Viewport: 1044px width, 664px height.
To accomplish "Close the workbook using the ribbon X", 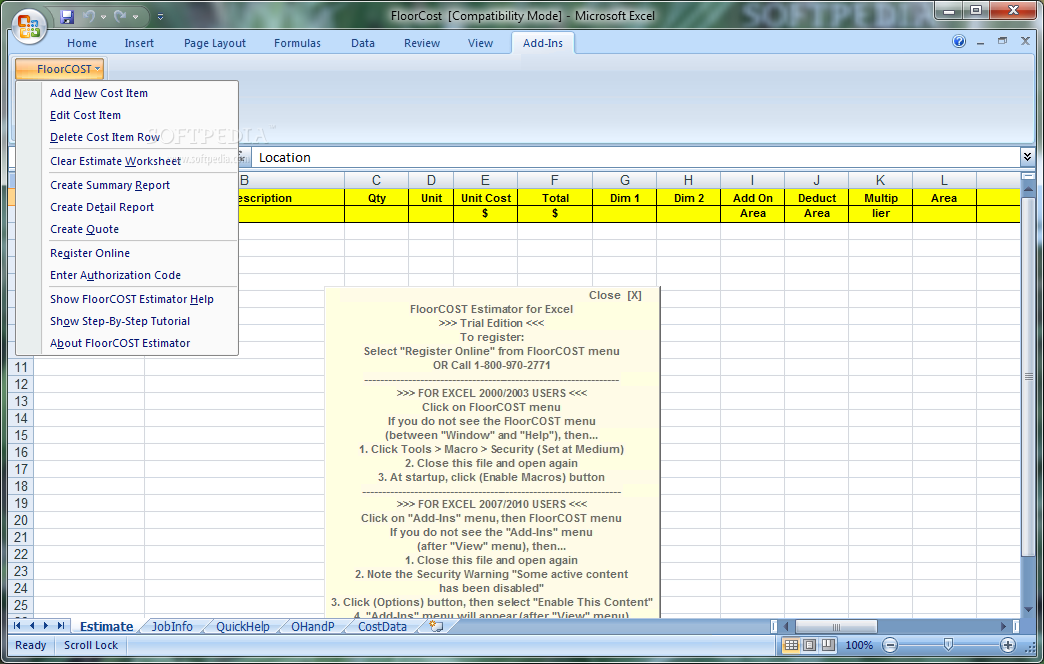I will tap(1025, 41).
